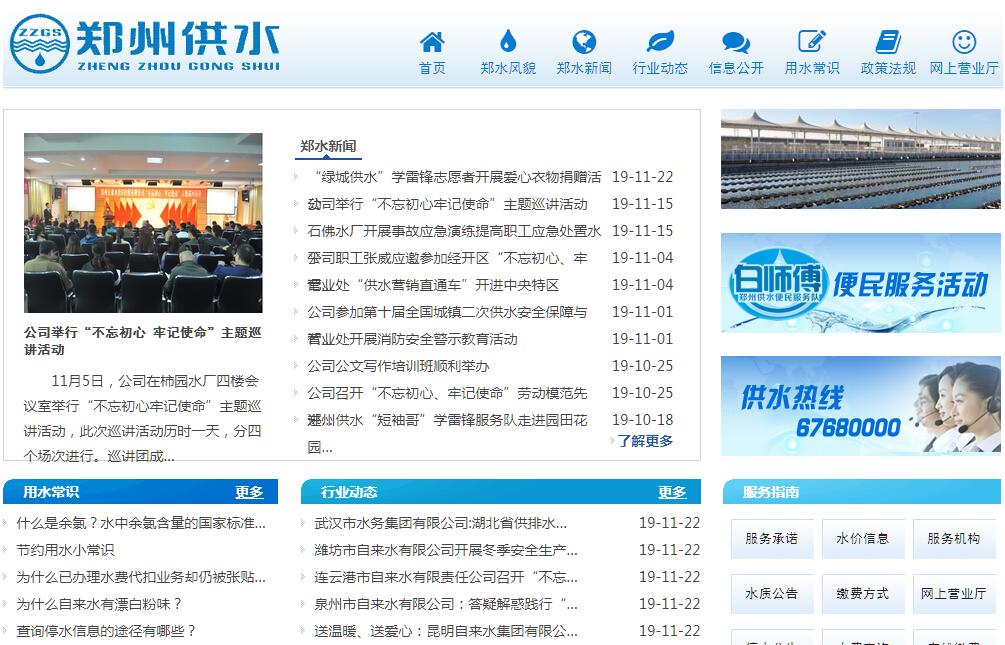Click the meeting photo thumbnail
This screenshot has width=1005, height=645.
[143, 222]
